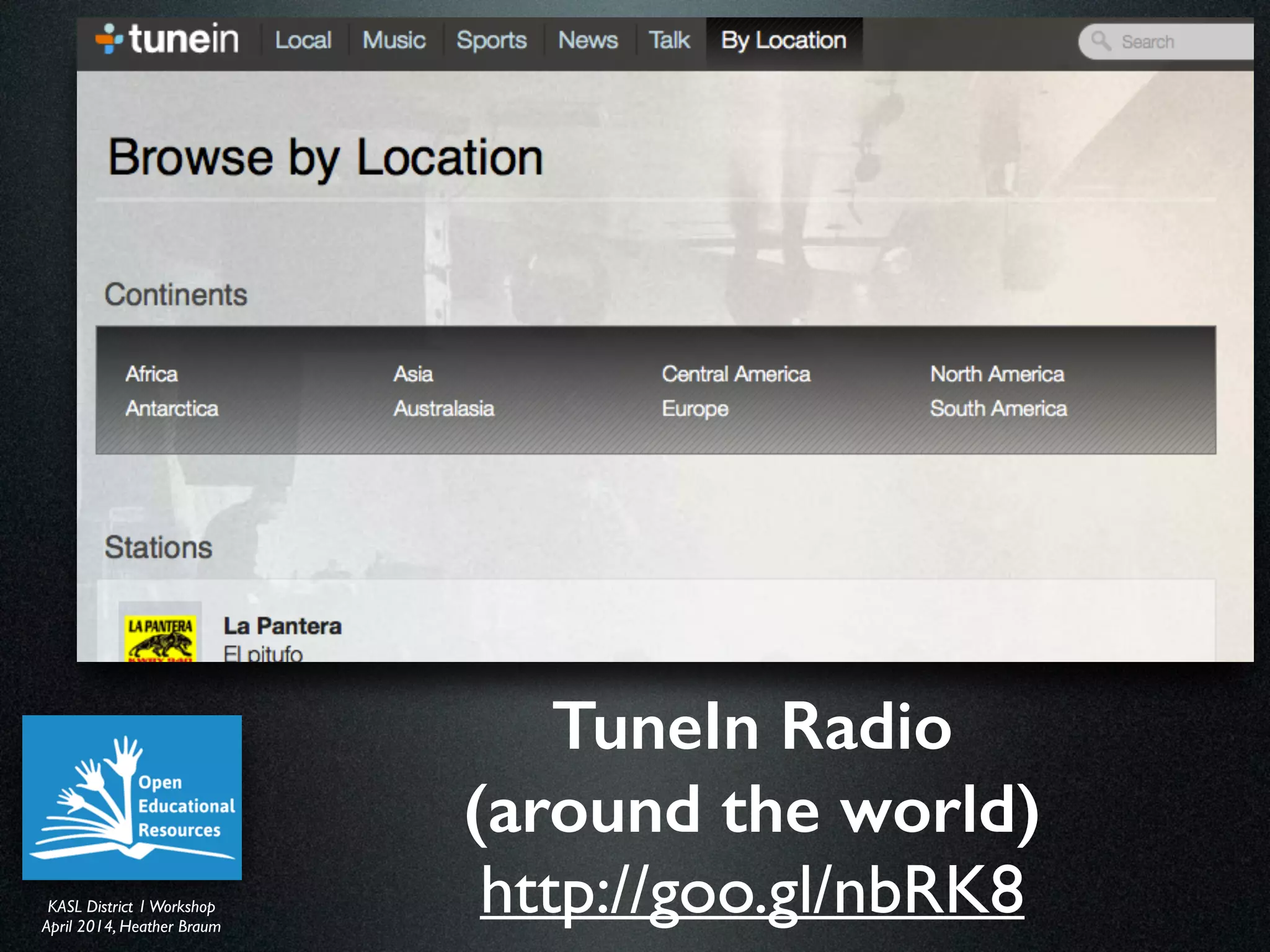This screenshot has width=1270, height=952.
Task: Select the South America link
Action: point(998,408)
